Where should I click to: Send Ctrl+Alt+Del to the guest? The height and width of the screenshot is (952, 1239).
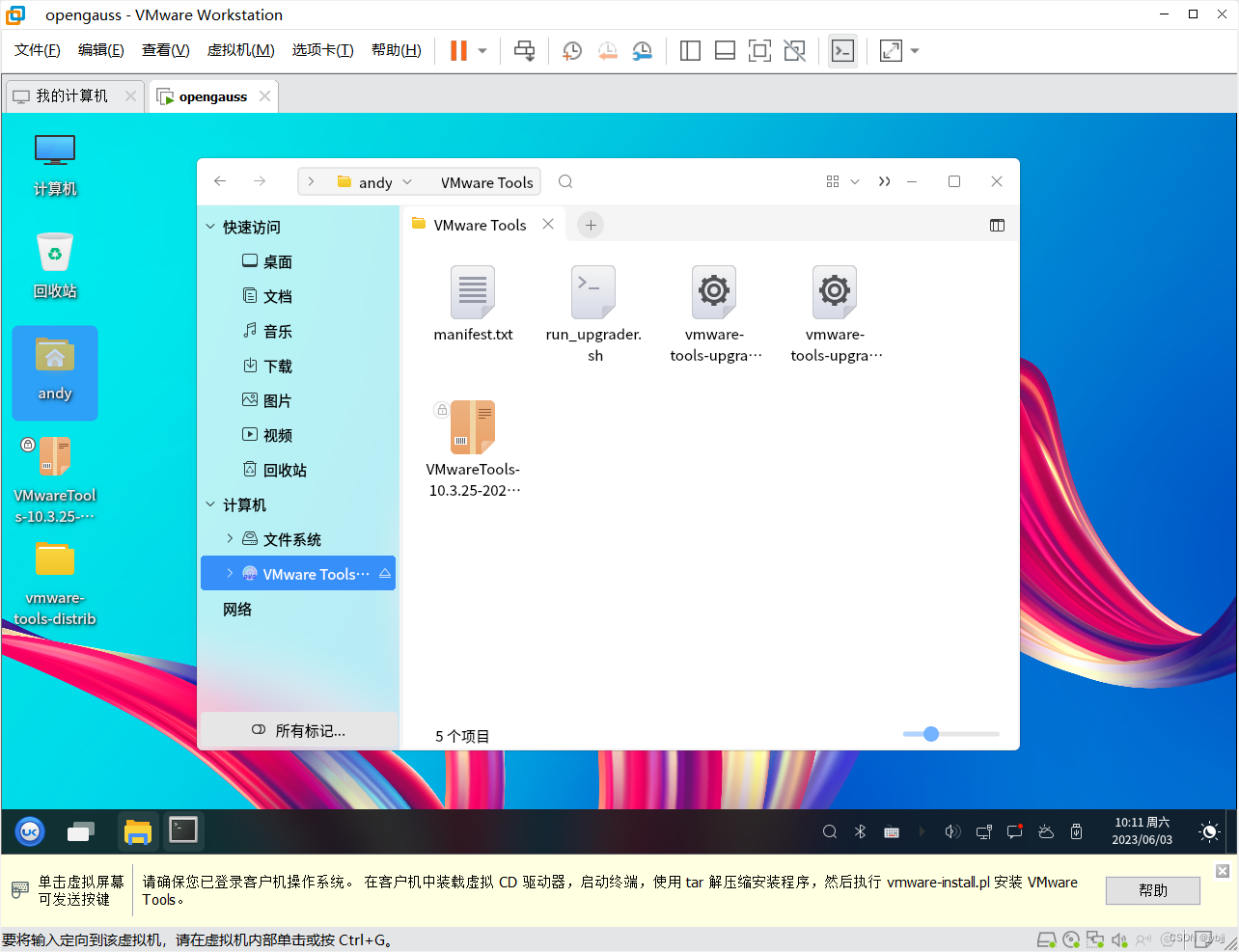[x=524, y=50]
